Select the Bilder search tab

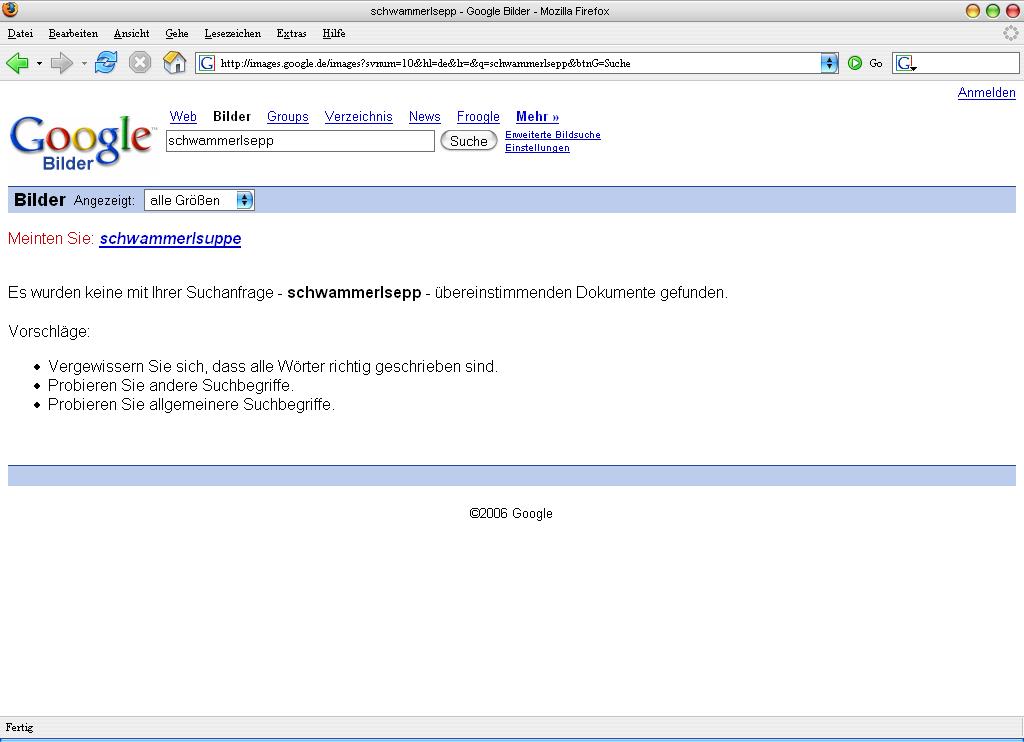(x=232, y=117)
